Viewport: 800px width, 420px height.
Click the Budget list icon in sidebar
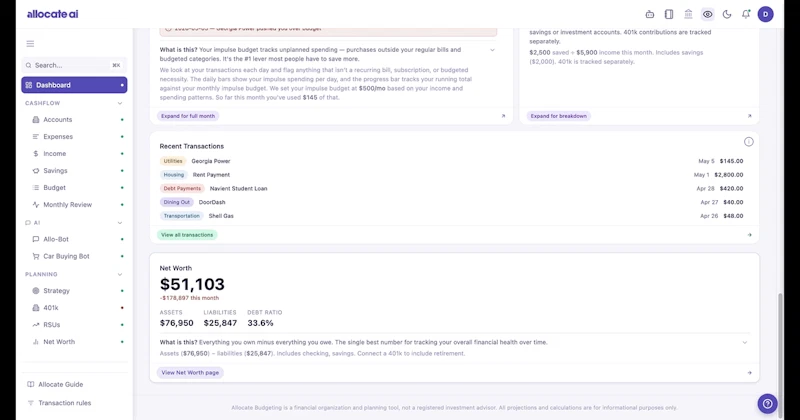[36, 188]
